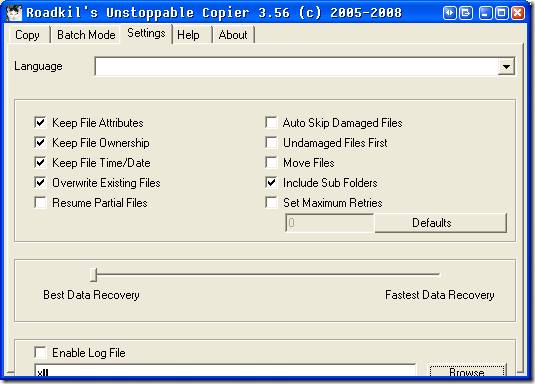
Task: Toggle Keep File Time/Date checkbox
Action: click(40, 162)
